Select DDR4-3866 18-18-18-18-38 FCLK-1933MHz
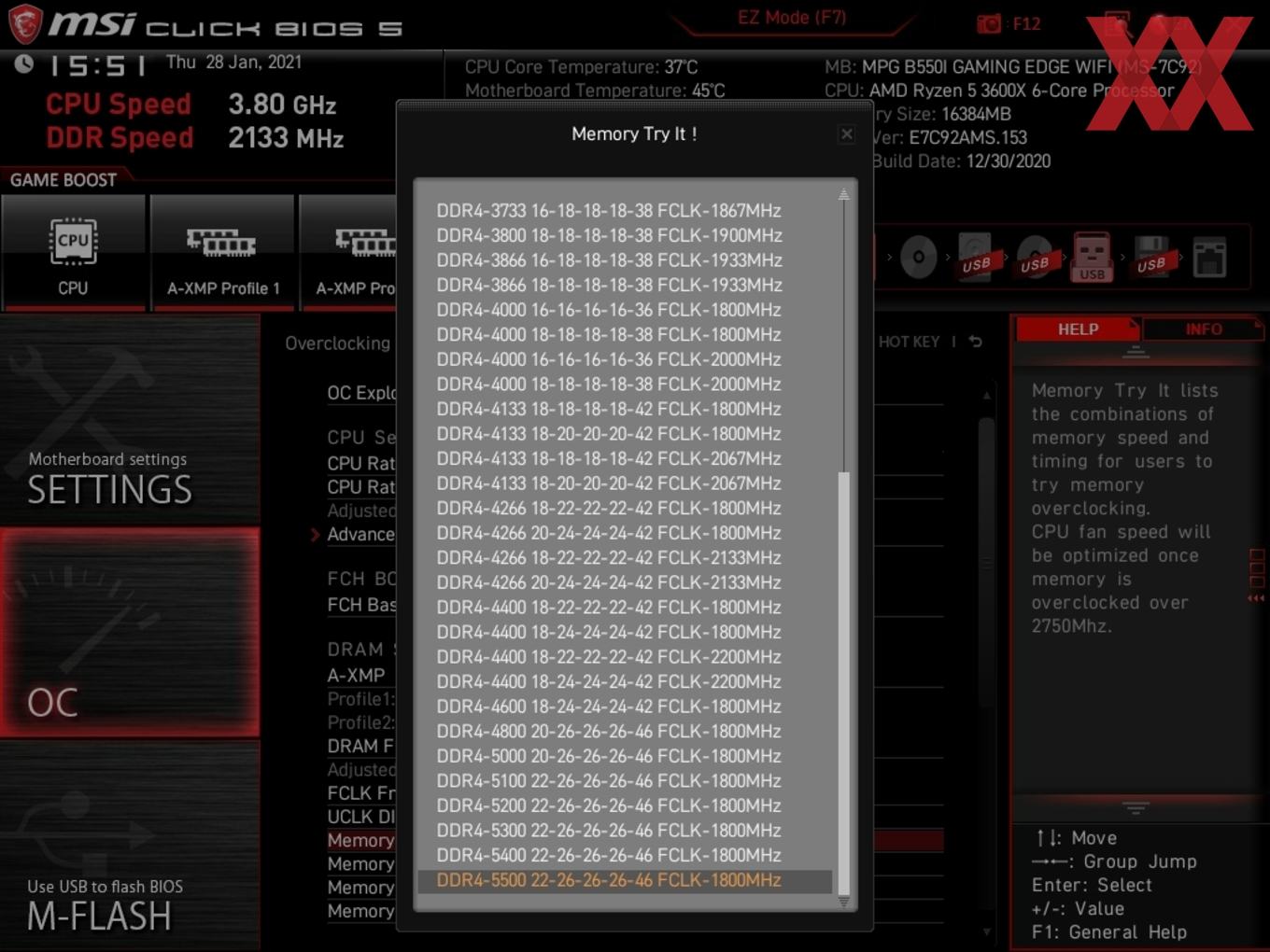 click(609, 285)
